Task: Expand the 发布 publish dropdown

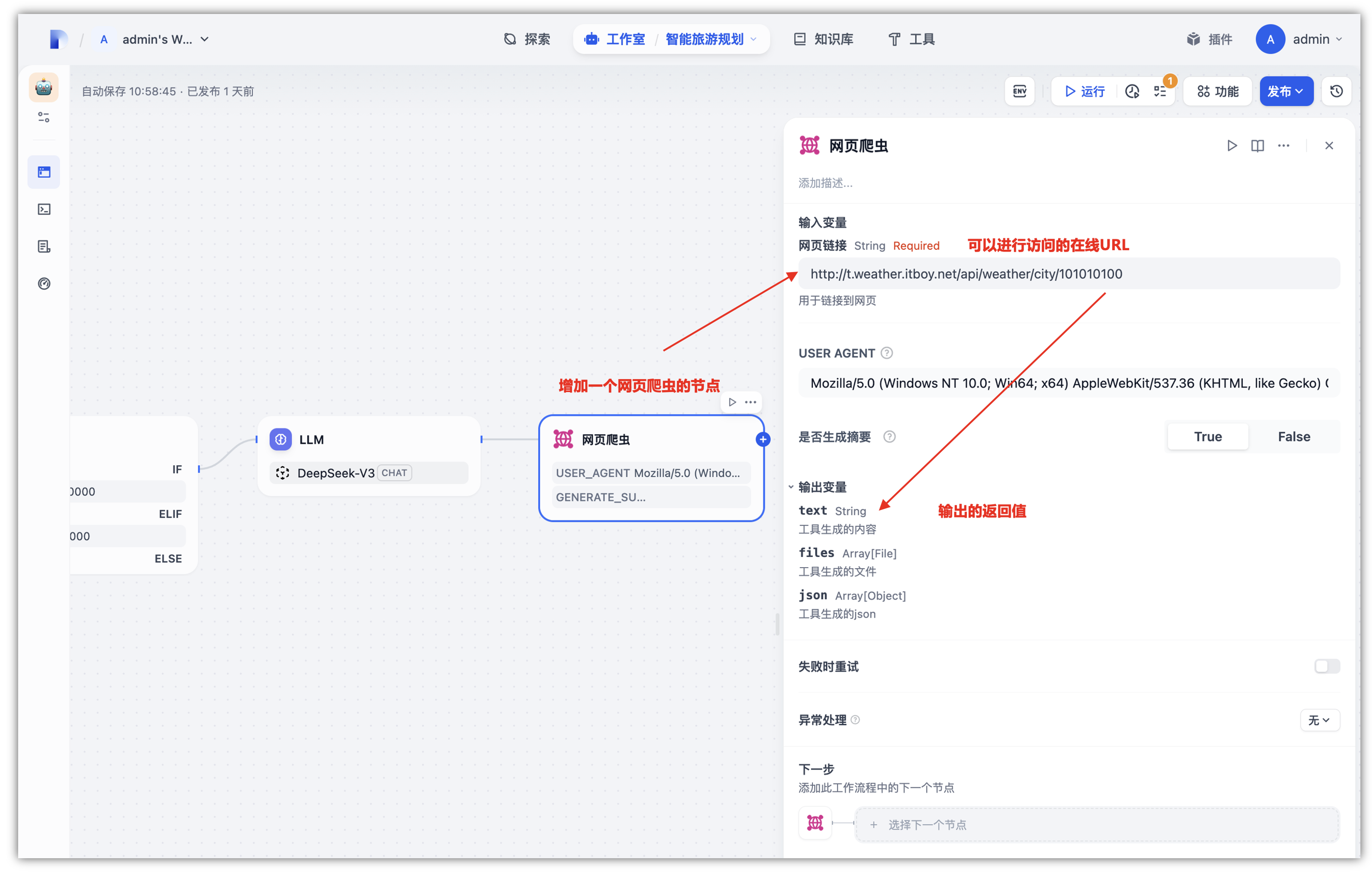Action: pyautogui.click(x=1286, y=91)
